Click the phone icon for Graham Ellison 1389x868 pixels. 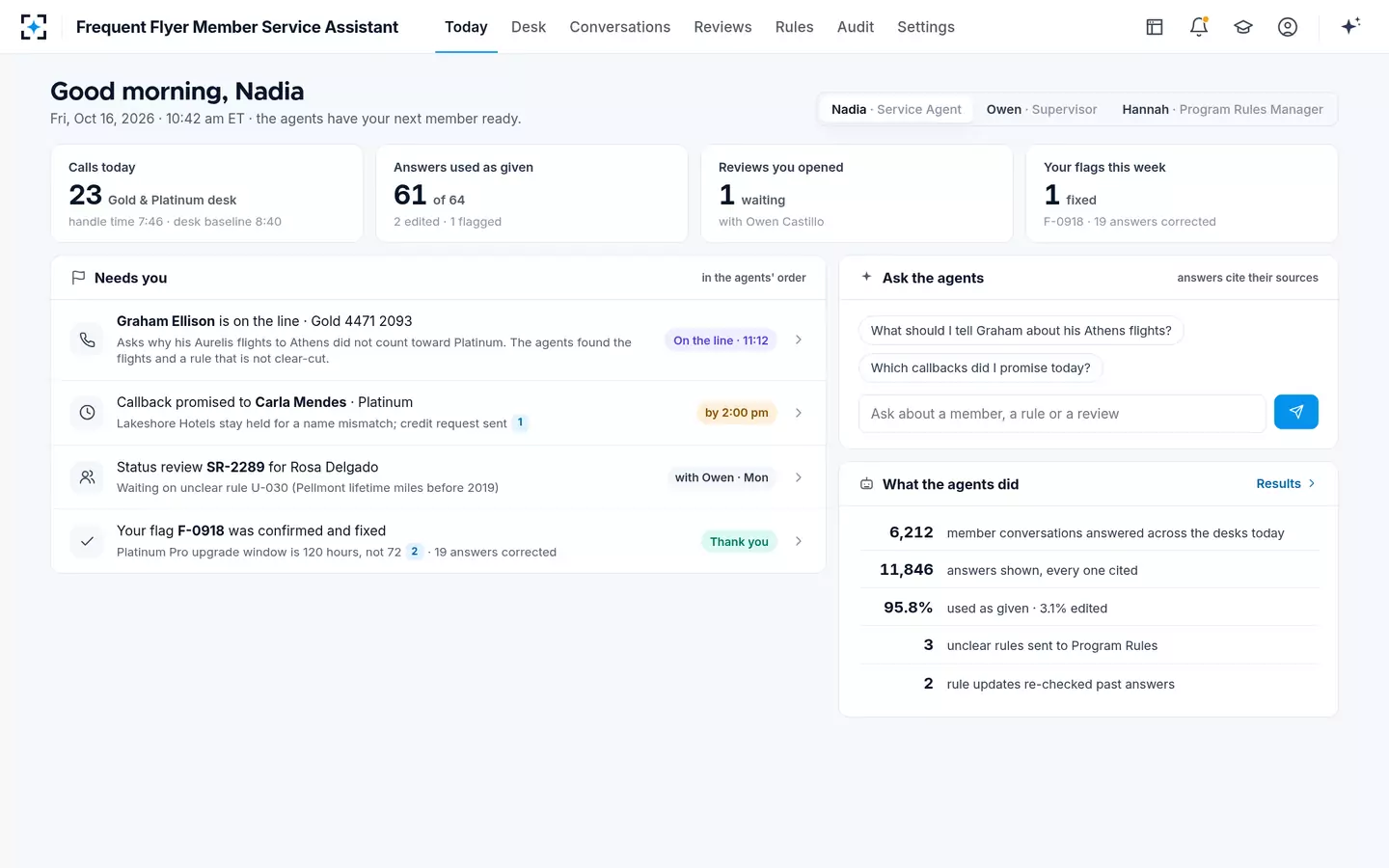tap(87, 339)
